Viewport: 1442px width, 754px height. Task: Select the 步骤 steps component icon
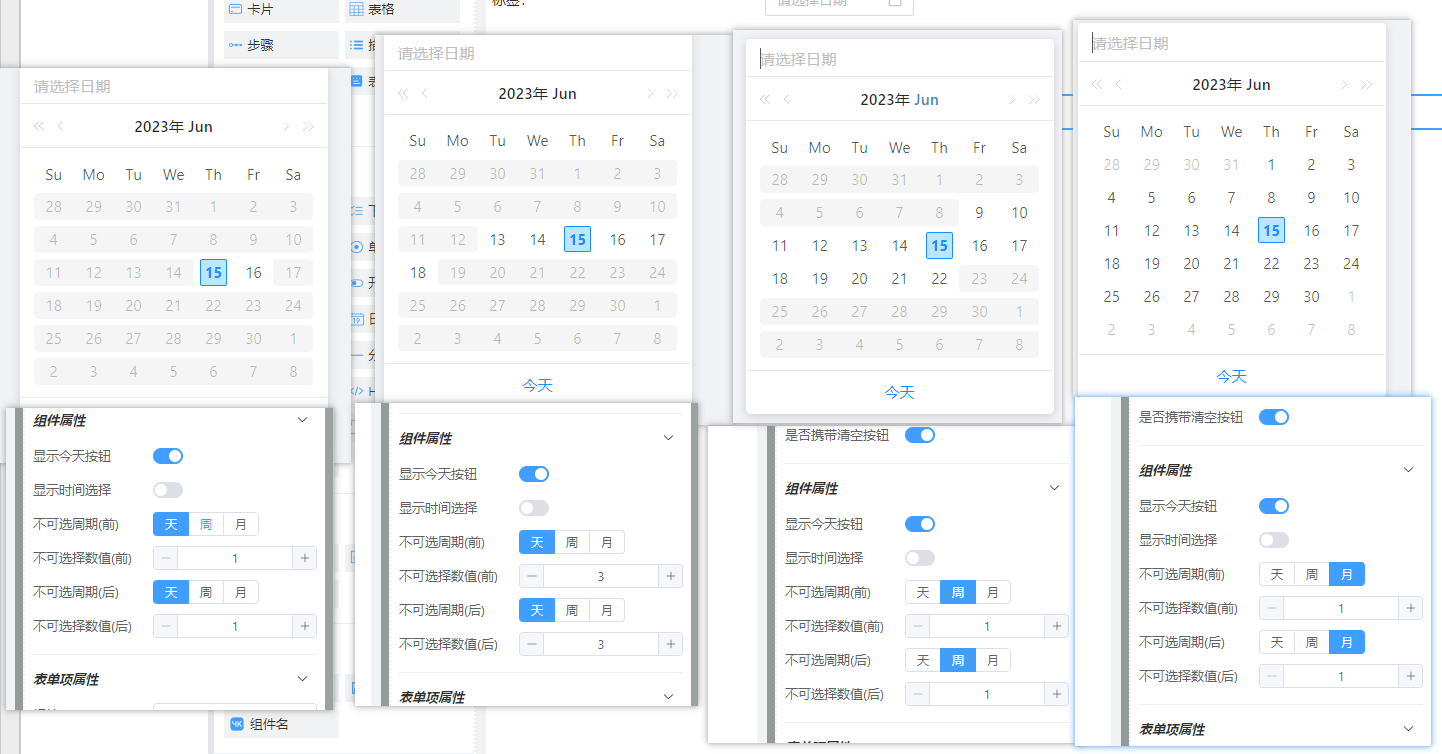click(x=235, y=45)
